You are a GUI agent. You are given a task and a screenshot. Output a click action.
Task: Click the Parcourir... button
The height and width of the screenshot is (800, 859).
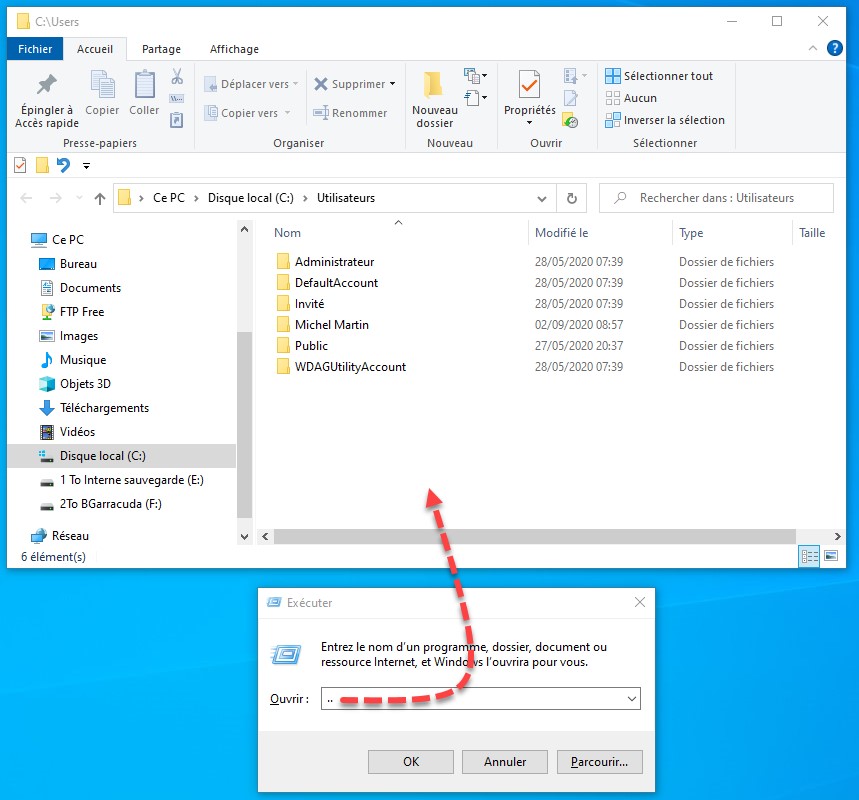click(599, 762)
